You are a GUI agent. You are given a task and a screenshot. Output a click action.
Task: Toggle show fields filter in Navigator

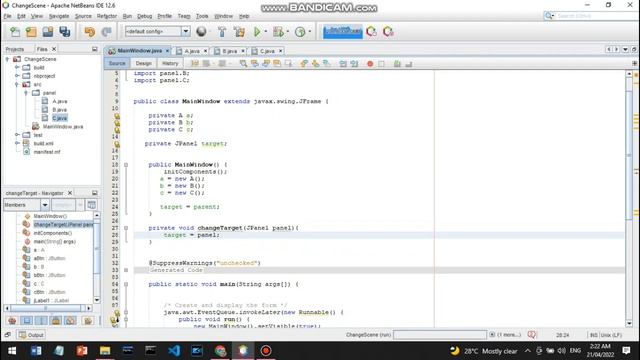pyautogui.click(x=27, y=320)
